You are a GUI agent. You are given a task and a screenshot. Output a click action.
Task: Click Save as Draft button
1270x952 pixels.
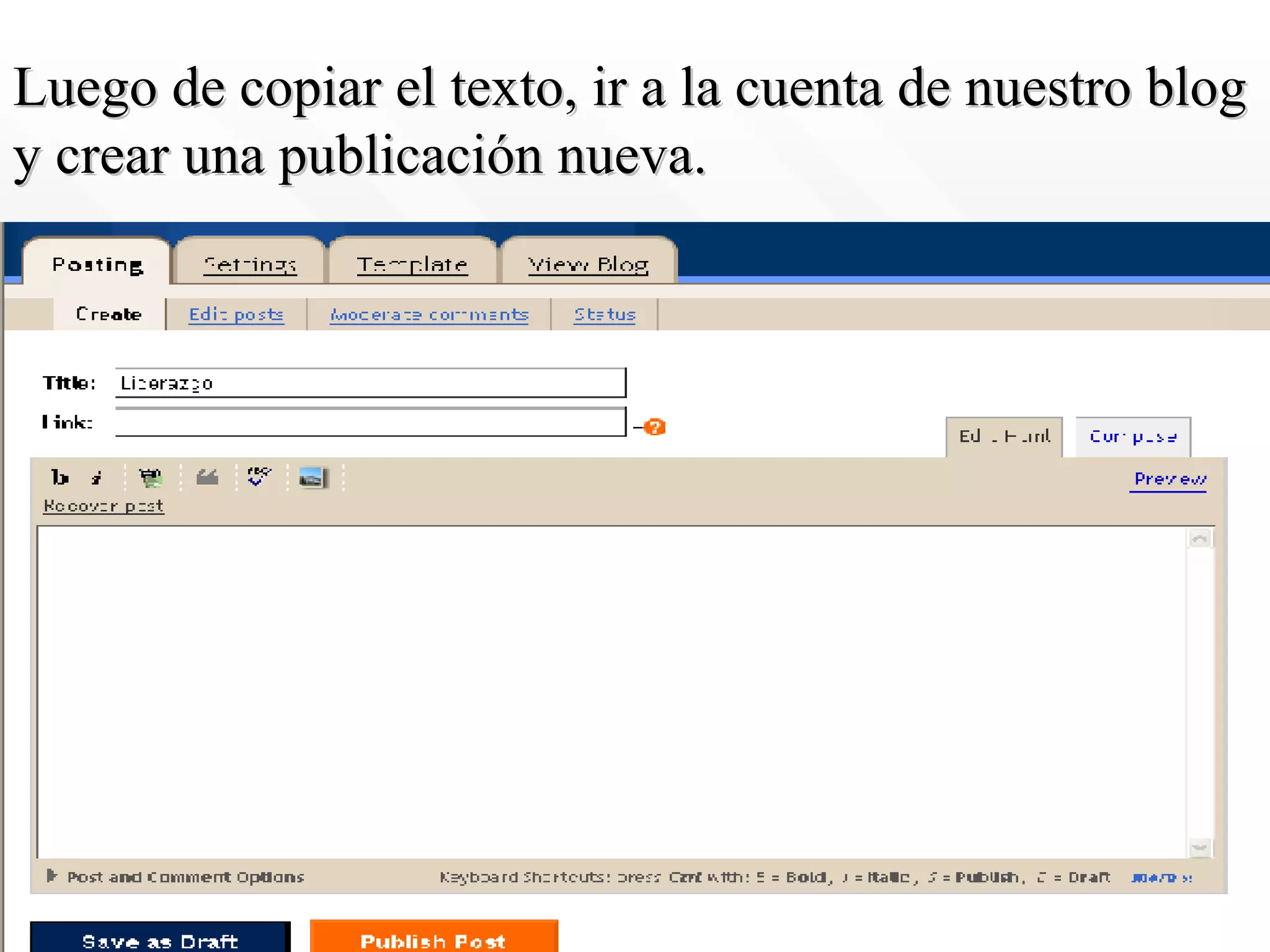(160, 938)
